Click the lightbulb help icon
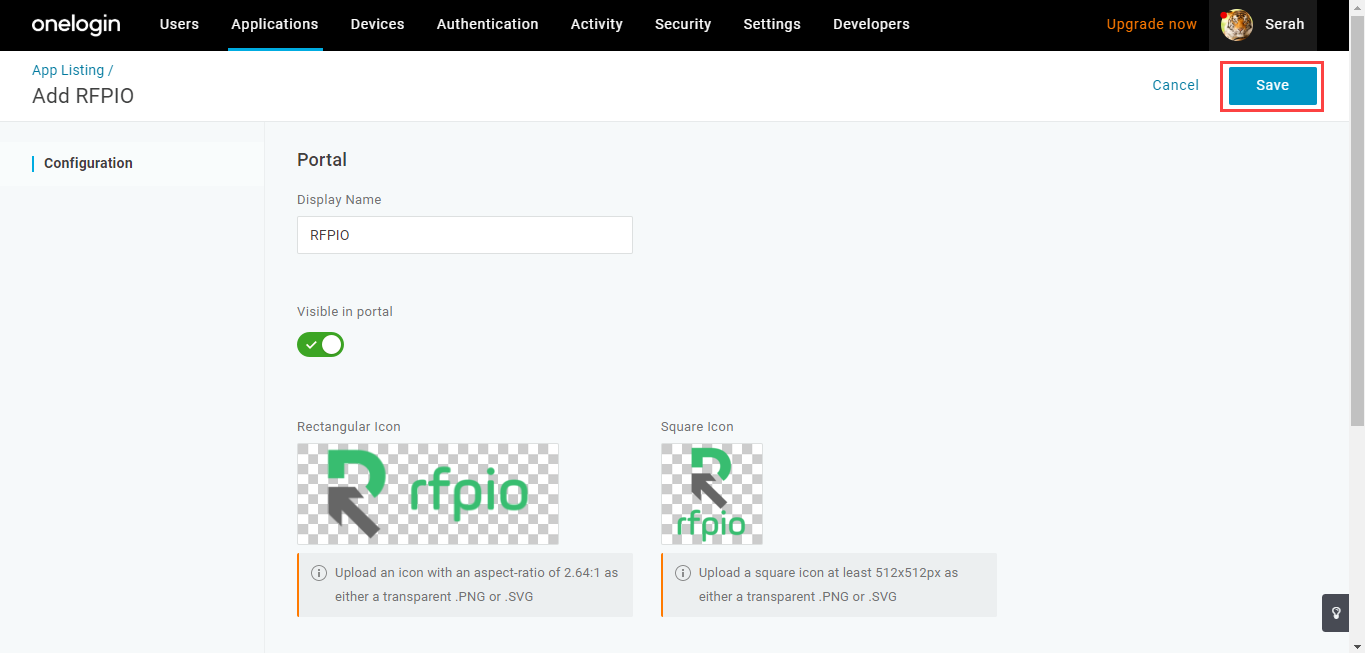The height and width of the screenshot is (653, 1365). tap(1336, 613)
